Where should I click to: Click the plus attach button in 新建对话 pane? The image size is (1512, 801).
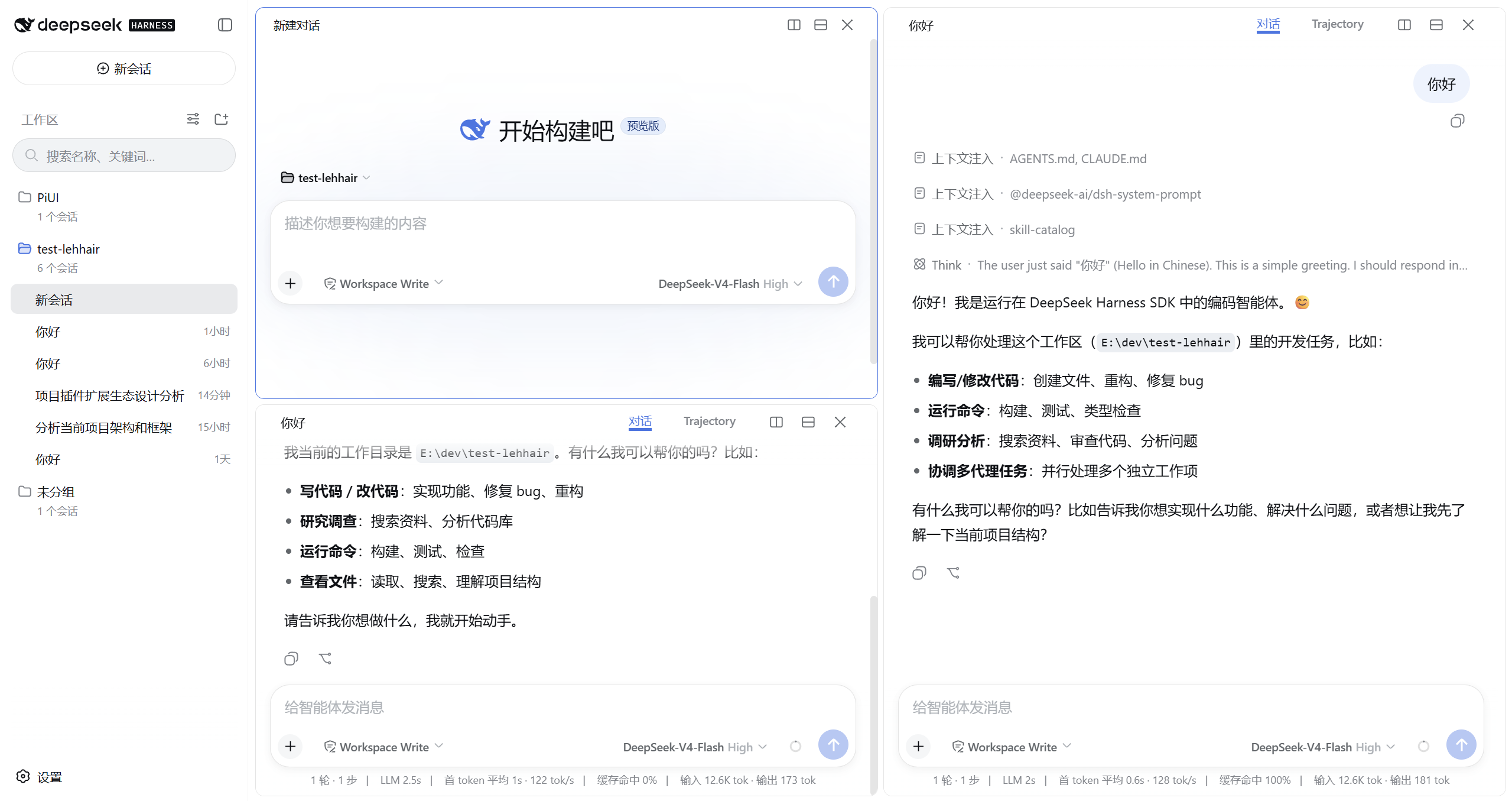290,283
